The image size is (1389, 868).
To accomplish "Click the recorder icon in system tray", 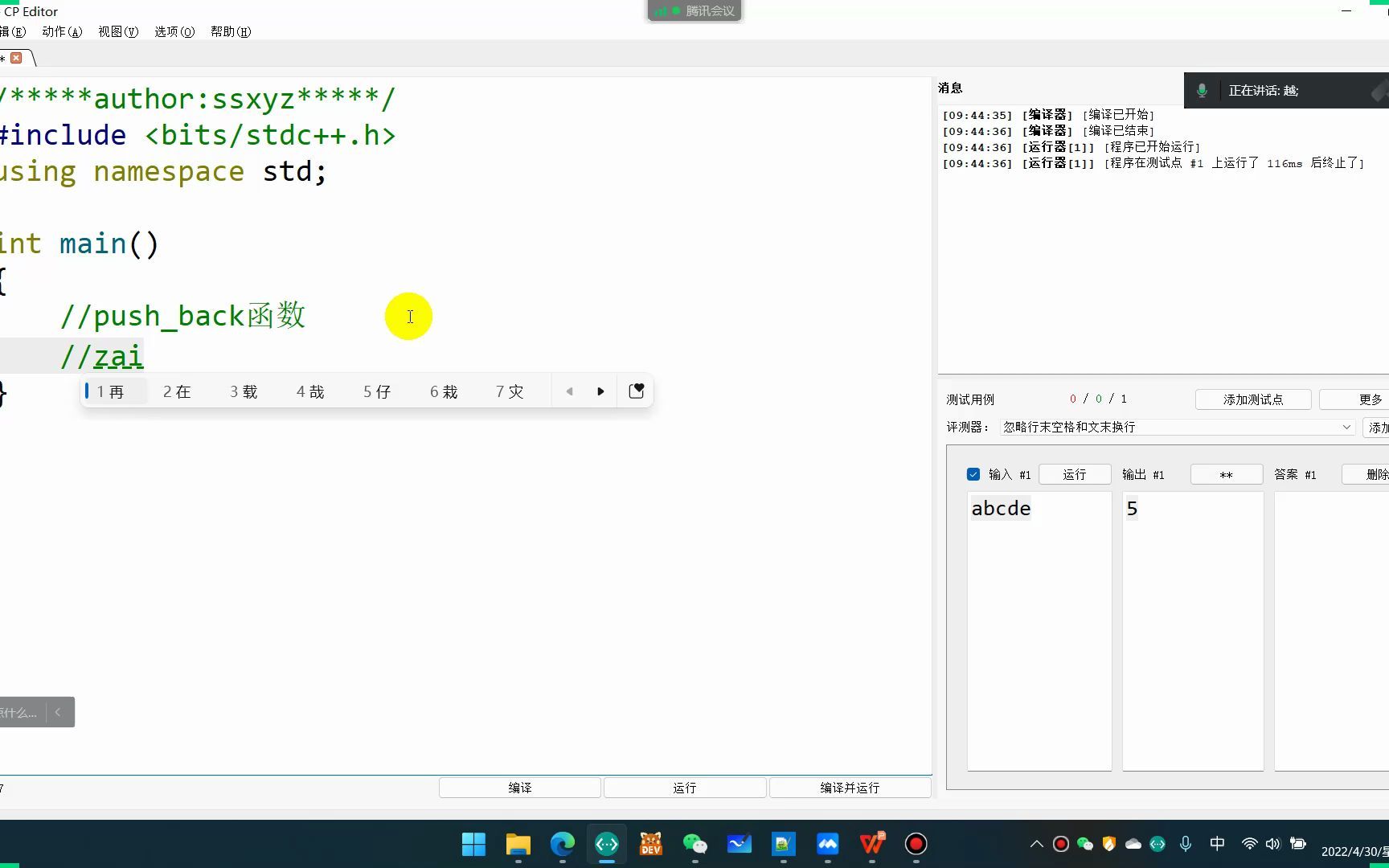I will click(x=1060, y=844).
